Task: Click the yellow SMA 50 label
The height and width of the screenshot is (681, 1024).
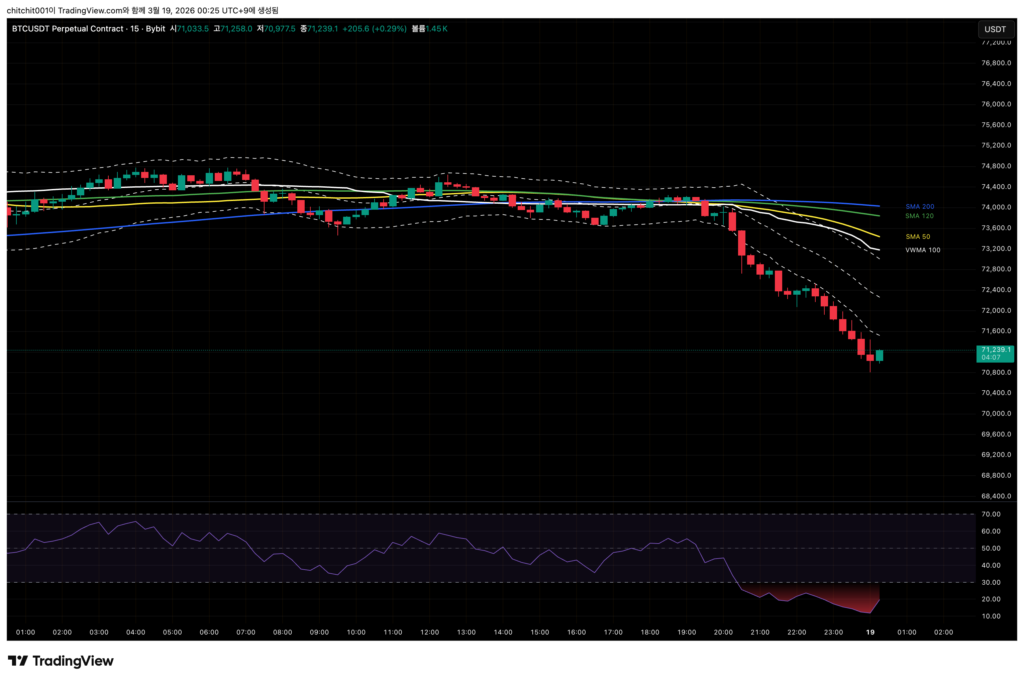Action: pos(918,236)
